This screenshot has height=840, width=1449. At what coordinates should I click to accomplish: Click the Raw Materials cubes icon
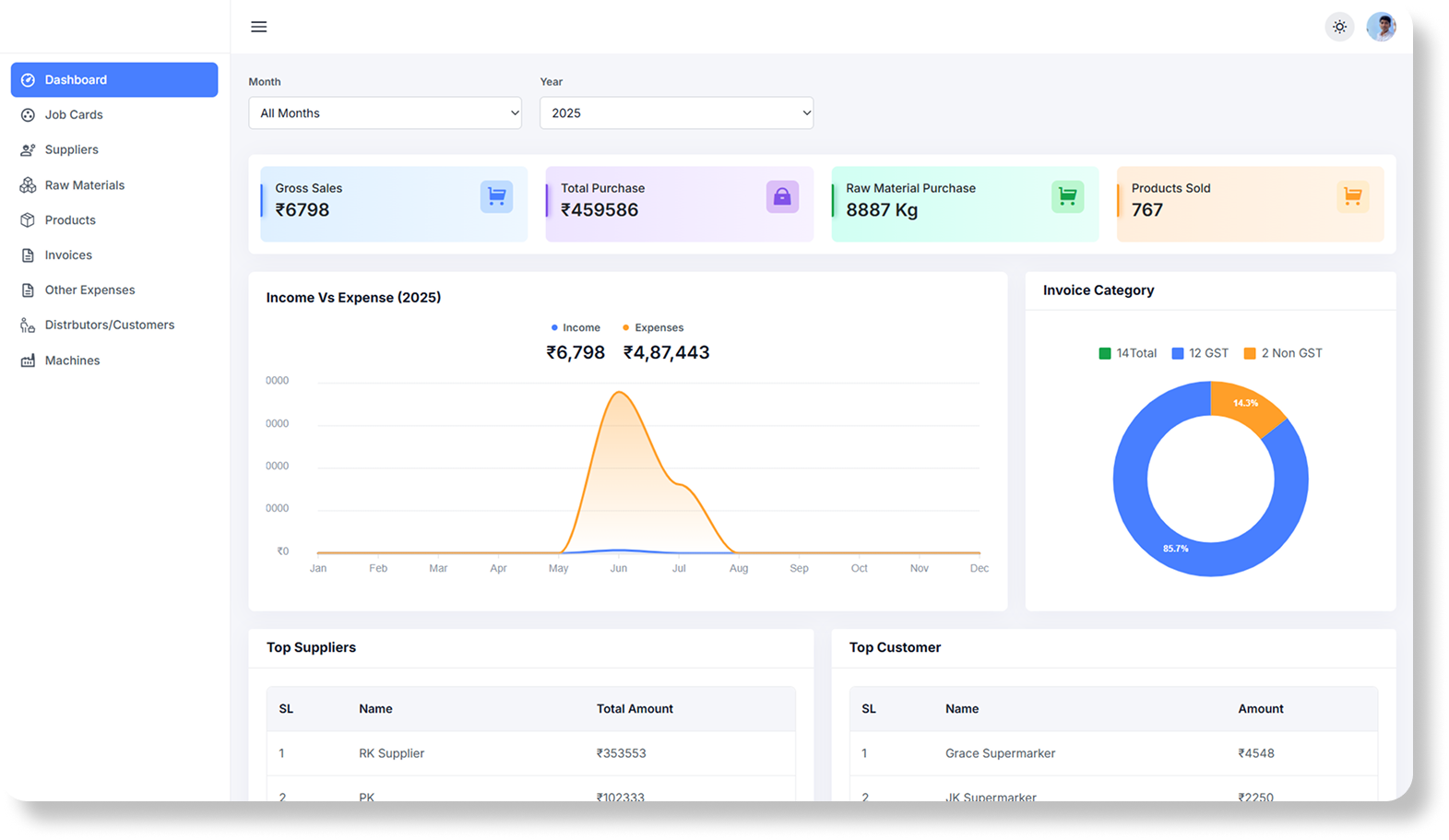click(28, 185)
